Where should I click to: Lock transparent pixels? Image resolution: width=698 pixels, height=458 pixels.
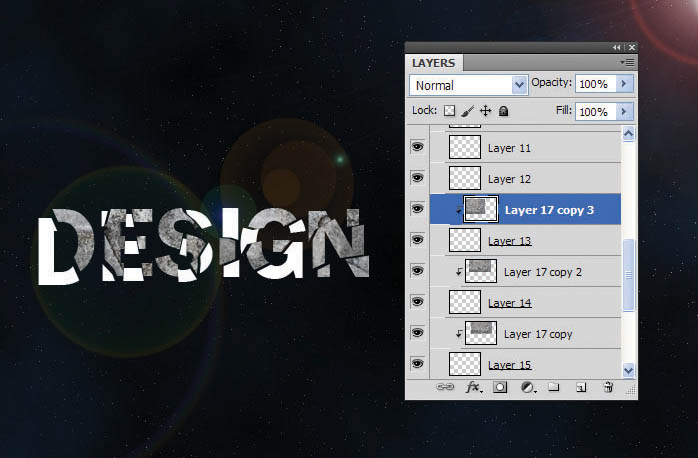[450, 110]
